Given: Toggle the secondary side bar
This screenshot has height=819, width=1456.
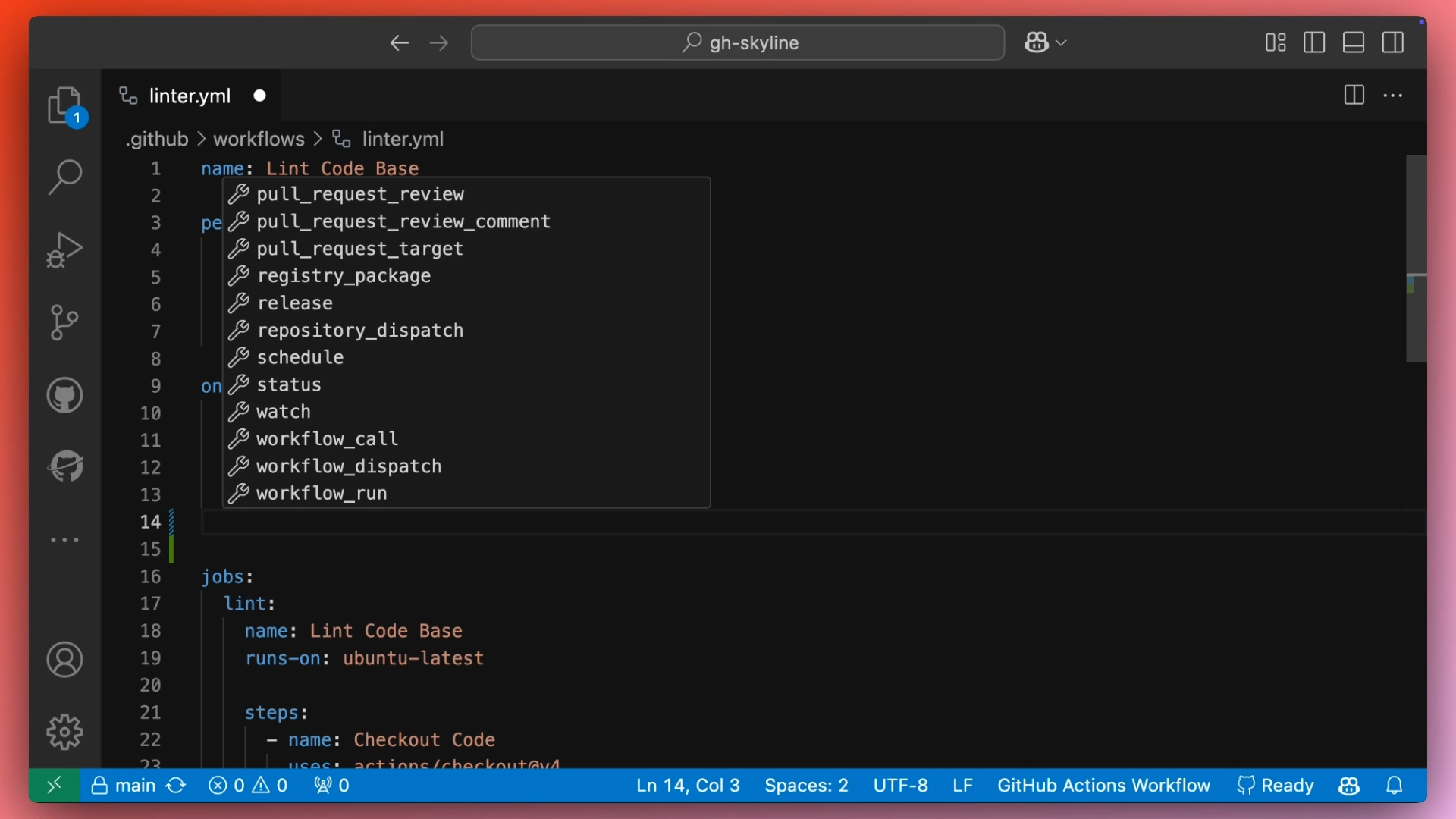Looking at the screenshot, I should [x=1393, y=42].
